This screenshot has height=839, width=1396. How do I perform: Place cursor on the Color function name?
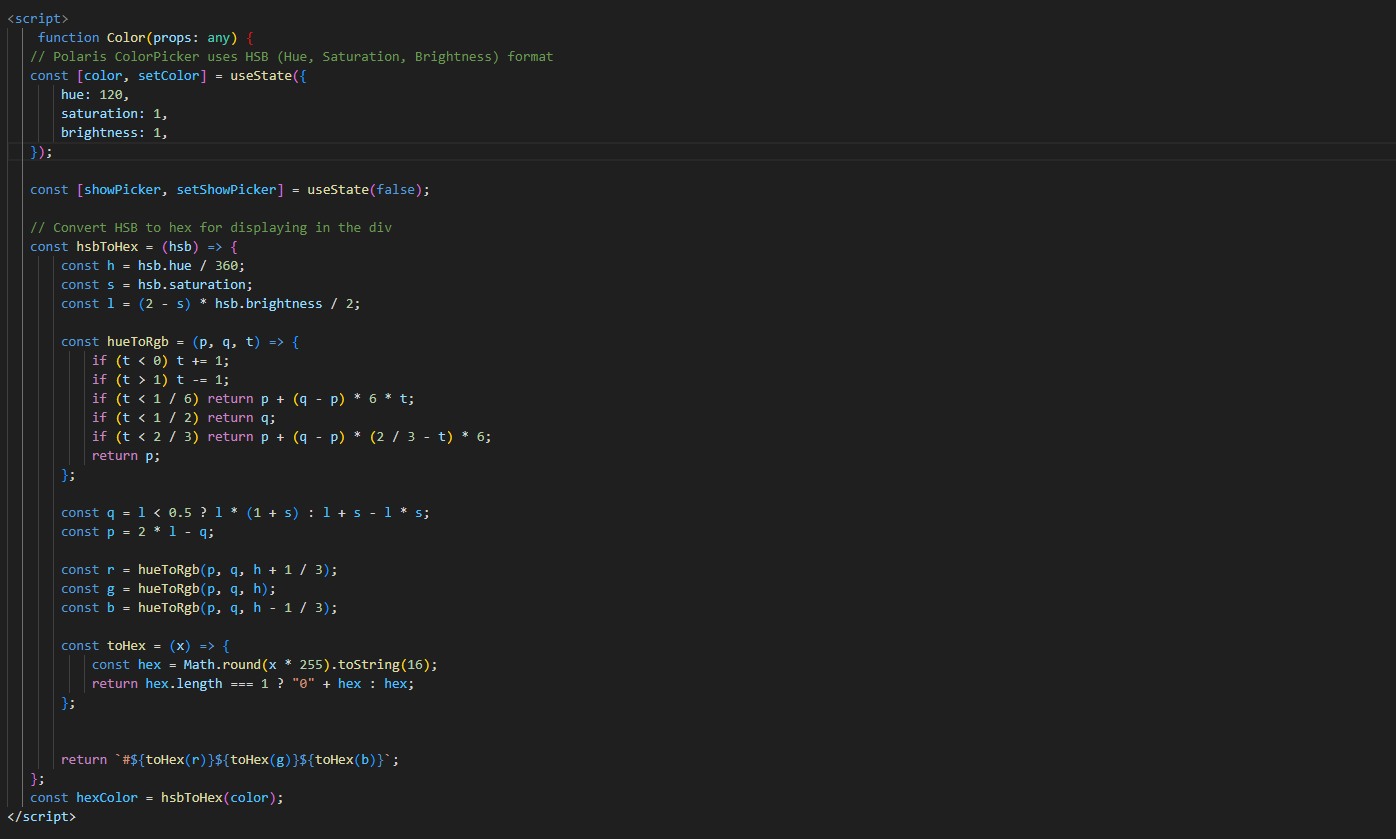[x=126, y=37]
